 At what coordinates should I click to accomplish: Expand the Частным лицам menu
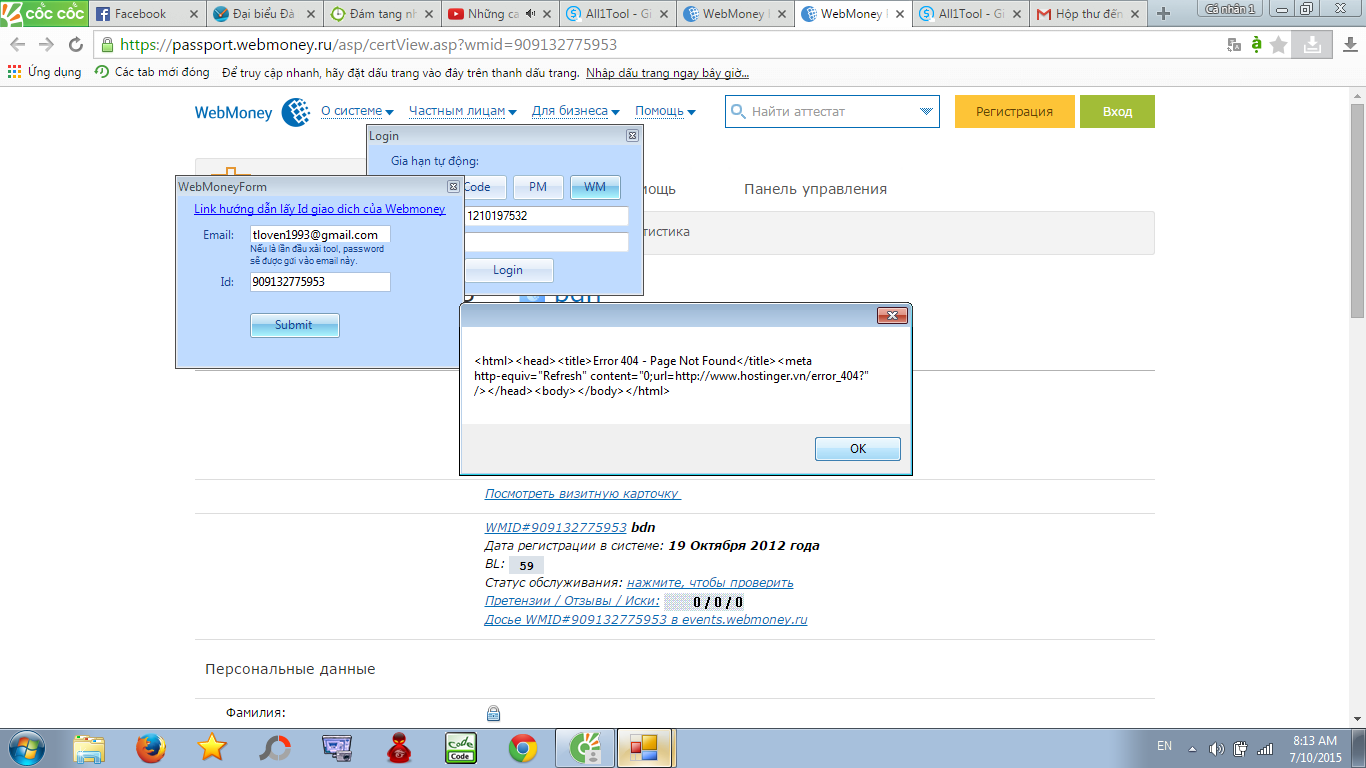click(x=463, y=111)
